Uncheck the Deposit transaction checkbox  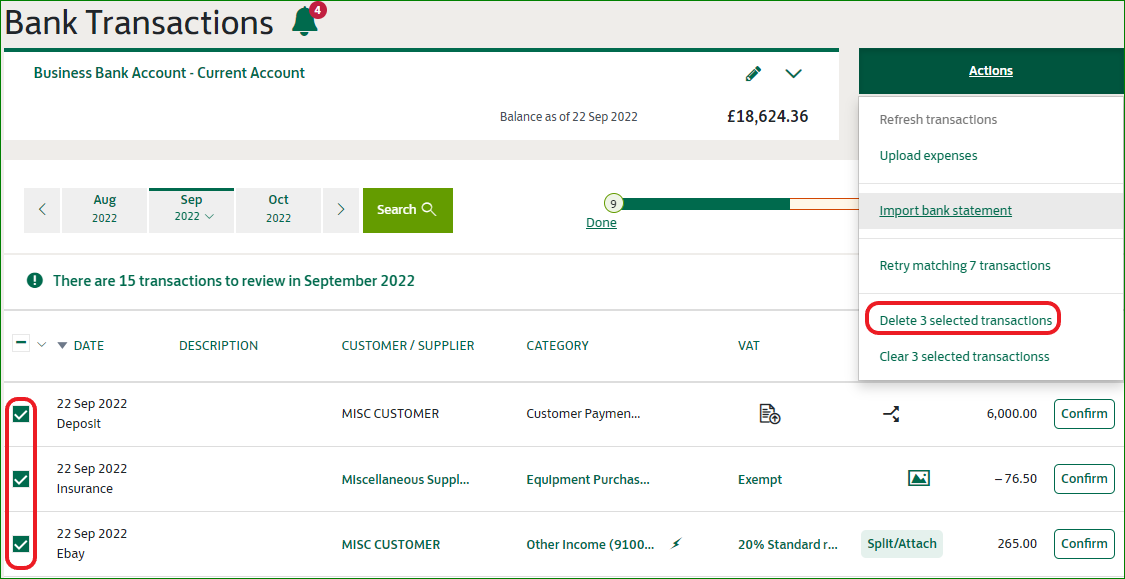point(21,414)
